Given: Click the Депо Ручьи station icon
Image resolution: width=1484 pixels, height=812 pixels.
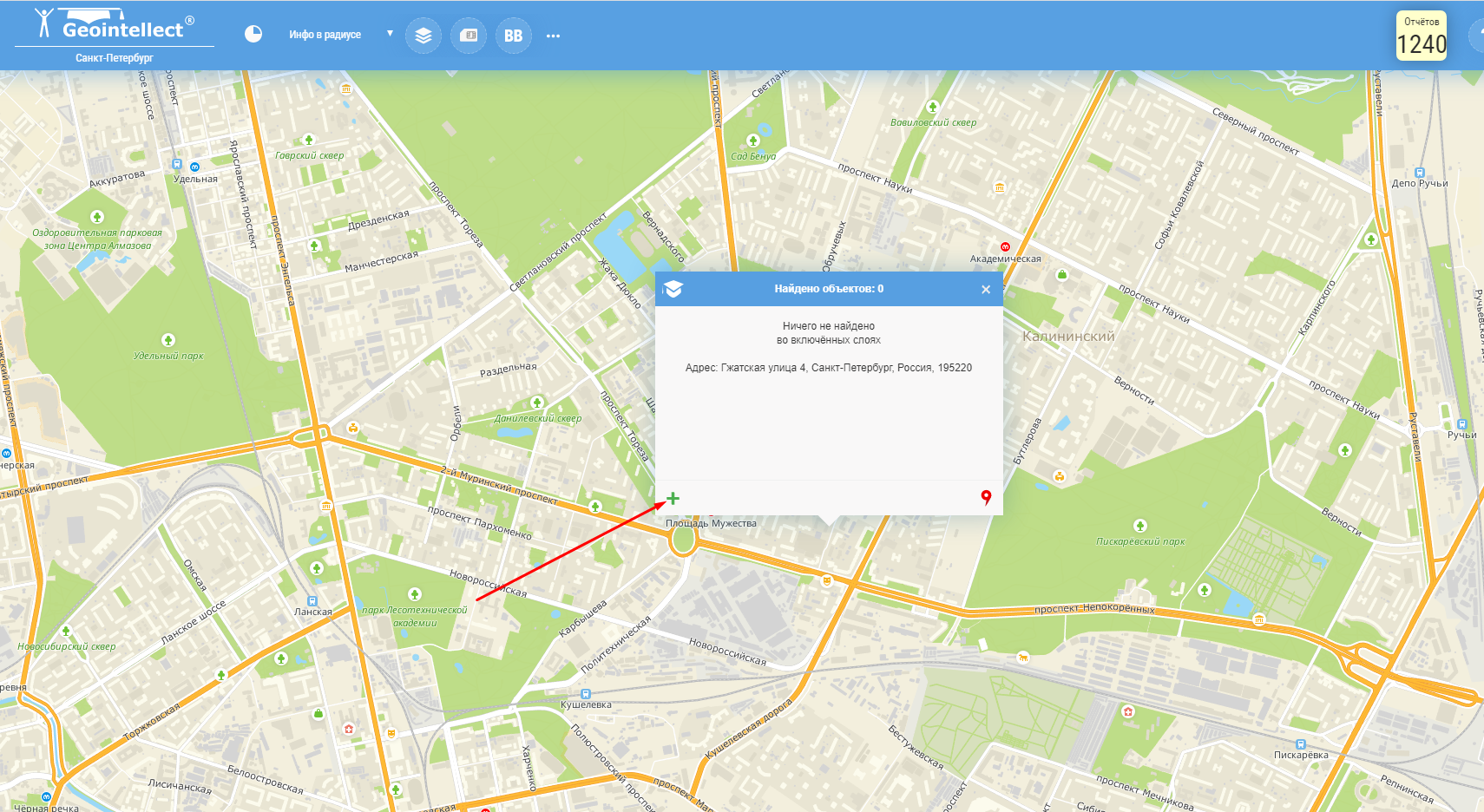Looking at the screenshot, I should pyautogui.click(x=1420, y=173).
